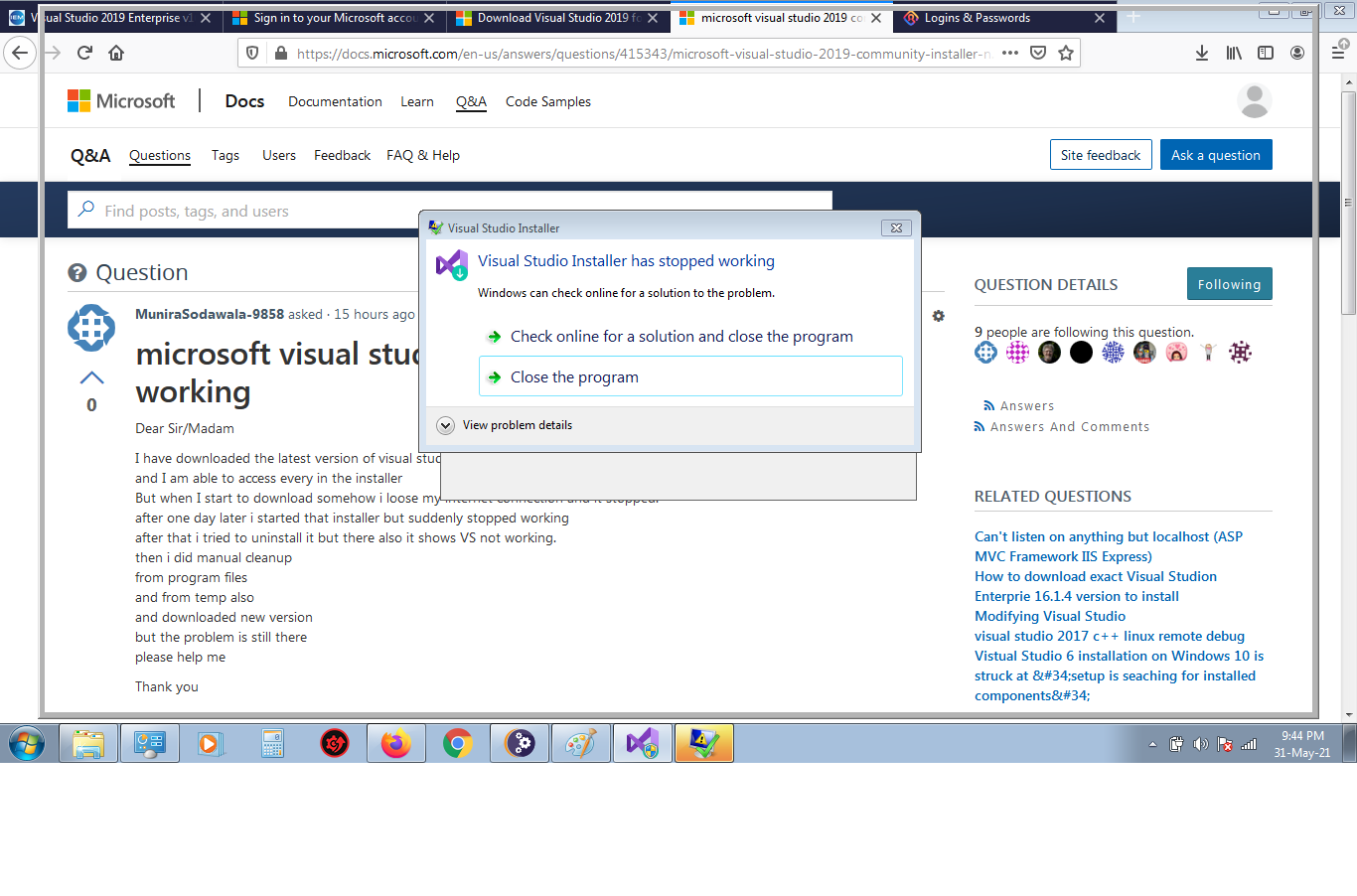
Task: Click tracking protection shield icon in address bar
Action: click(x=252, y=54)
